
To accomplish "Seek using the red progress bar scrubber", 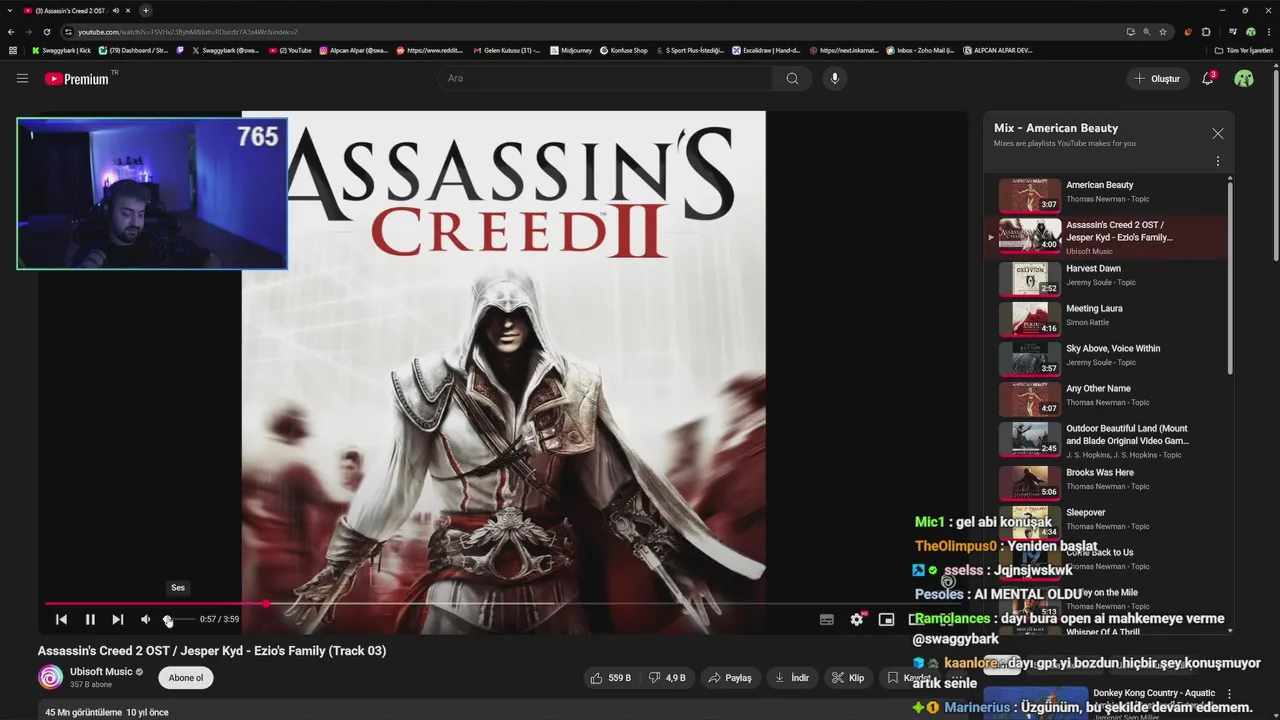I will tap(266, 603).
